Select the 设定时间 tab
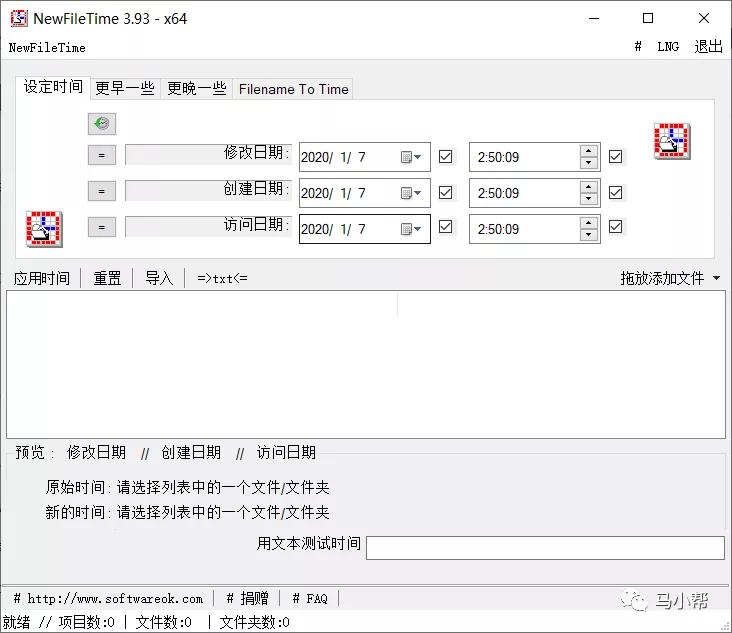The height and width of the screenshot is (633, 732). click(x=53, y=87)
